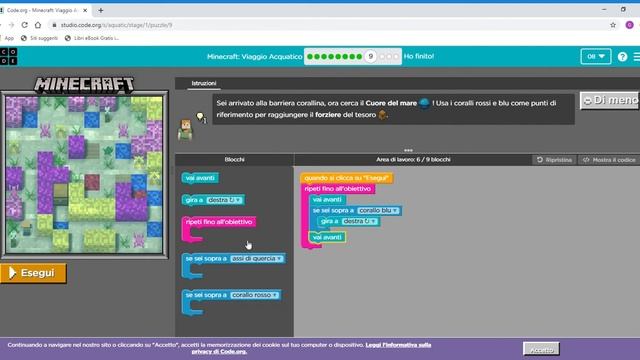
Task: Click the Alex character avatar
Action: 186,130
